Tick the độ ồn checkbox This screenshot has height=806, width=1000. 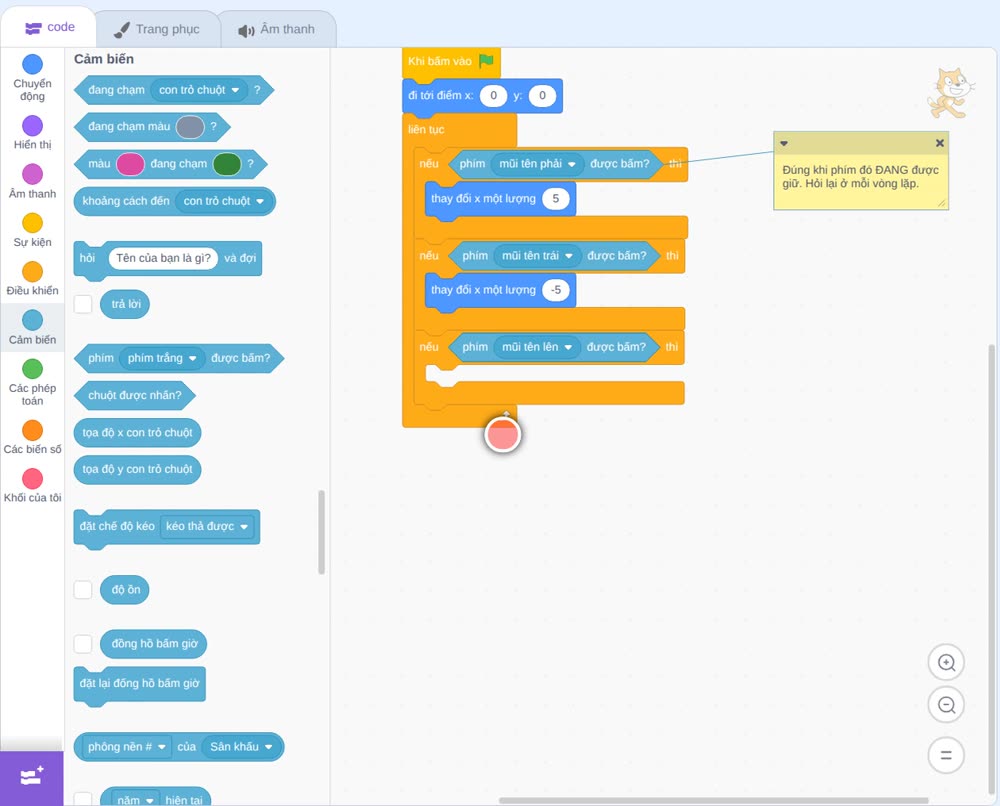83,590
